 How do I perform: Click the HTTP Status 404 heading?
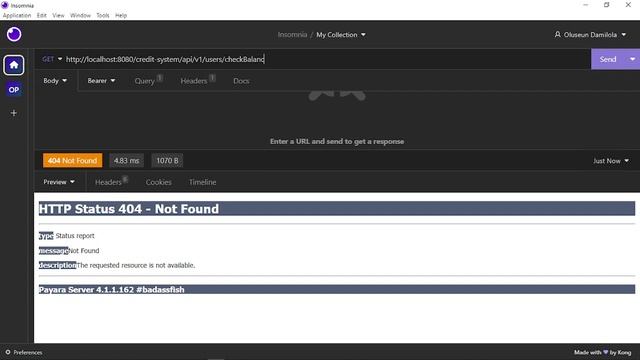(x=129, y=209)
